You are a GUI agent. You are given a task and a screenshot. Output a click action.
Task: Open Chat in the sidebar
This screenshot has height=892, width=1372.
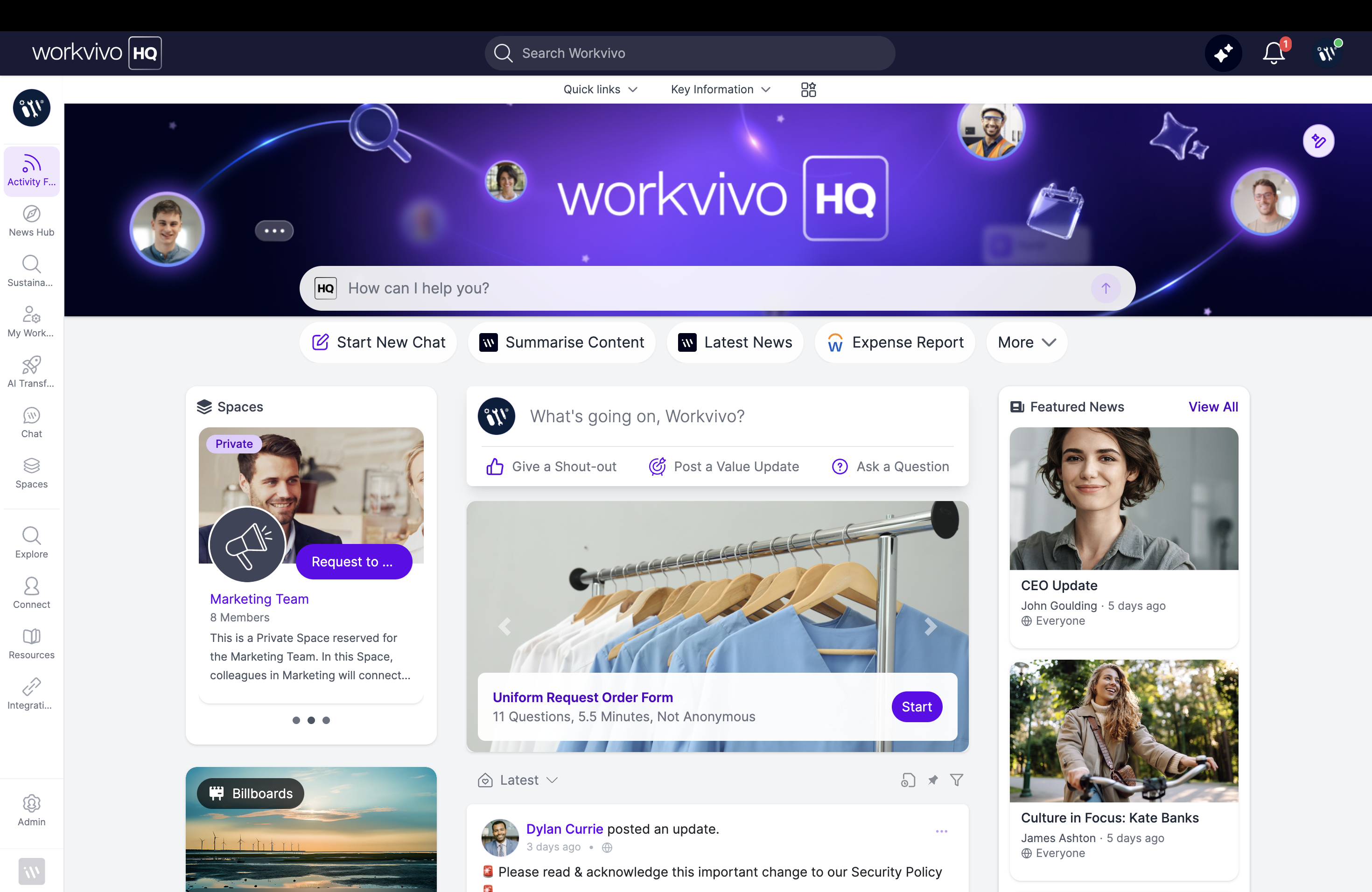pos(32,423)
